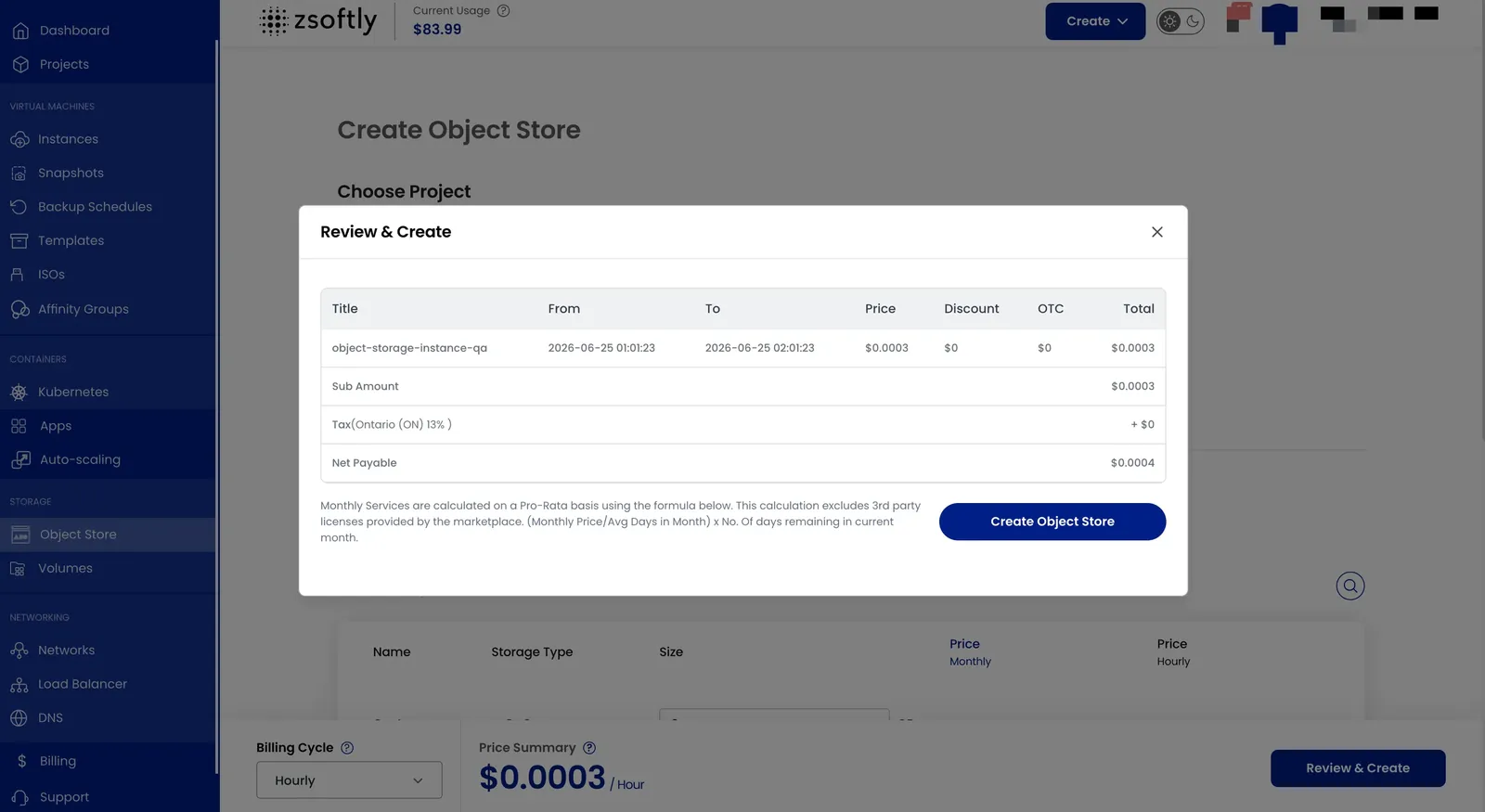This screenshot has height=812, width=1485.
Task: Open Kubernetes from the sidebar
Action: point(73,393)
